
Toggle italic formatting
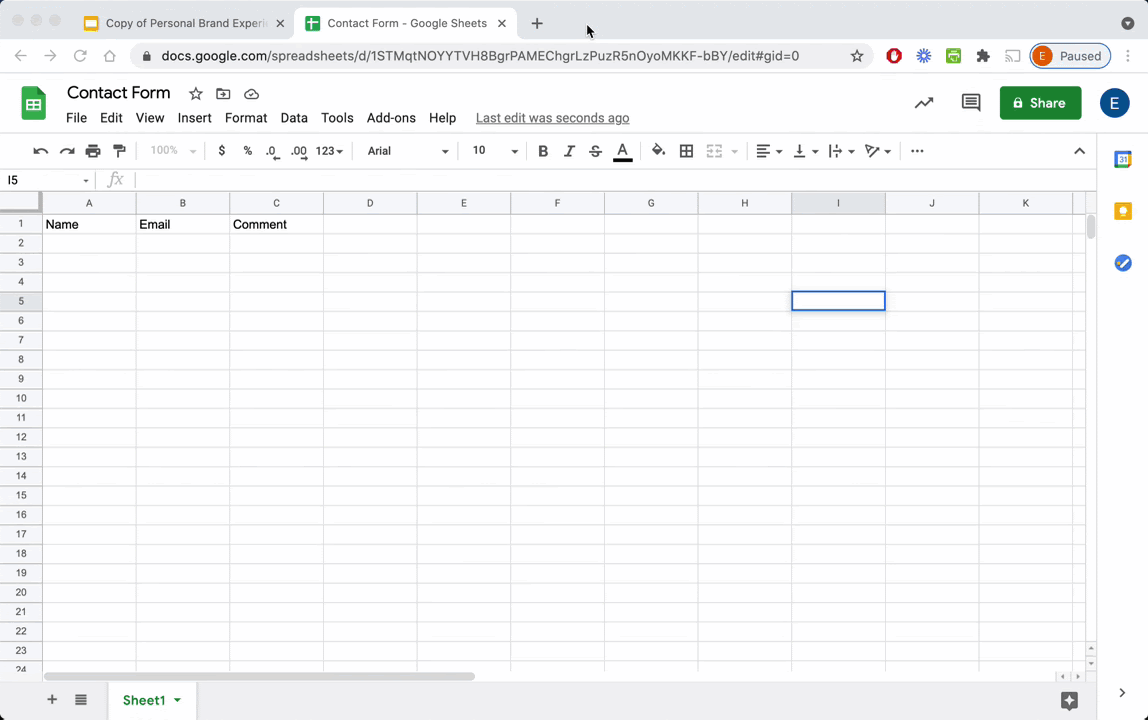tap(569, 151)
